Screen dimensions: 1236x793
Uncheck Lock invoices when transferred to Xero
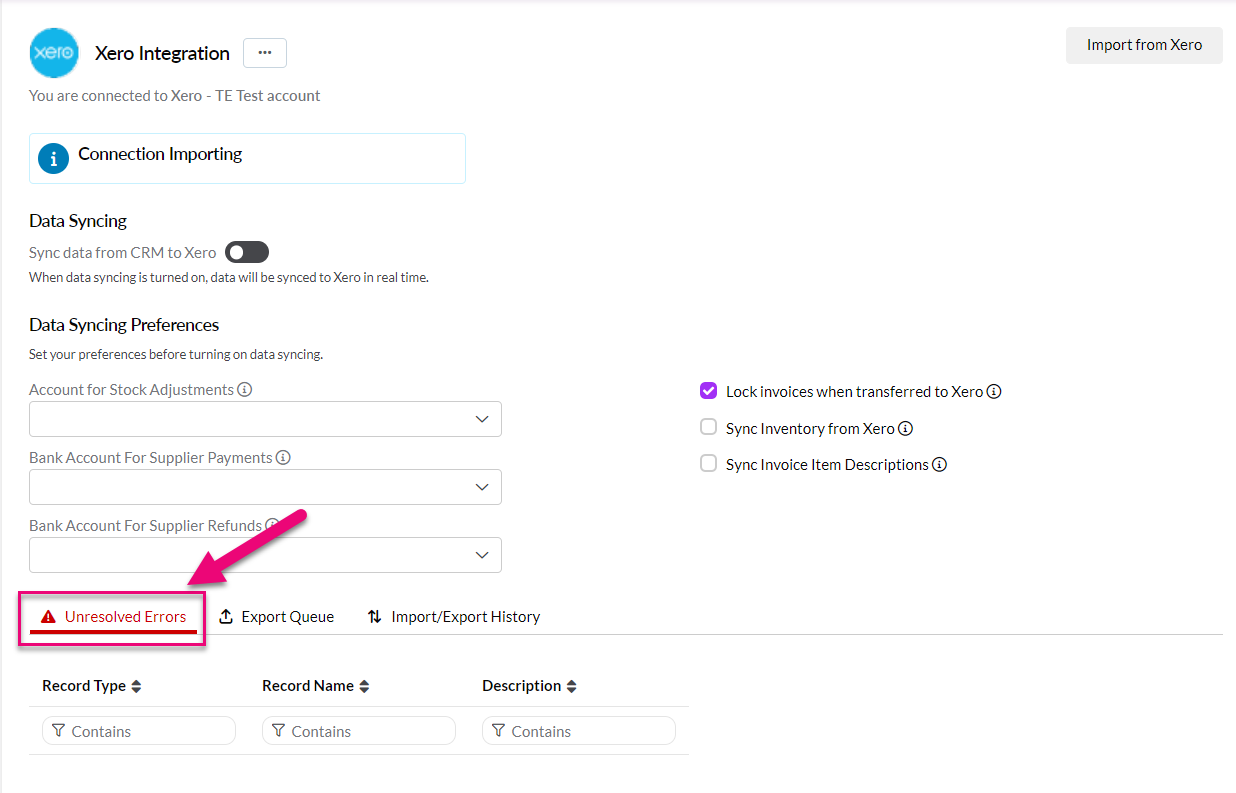coord(708,391)
